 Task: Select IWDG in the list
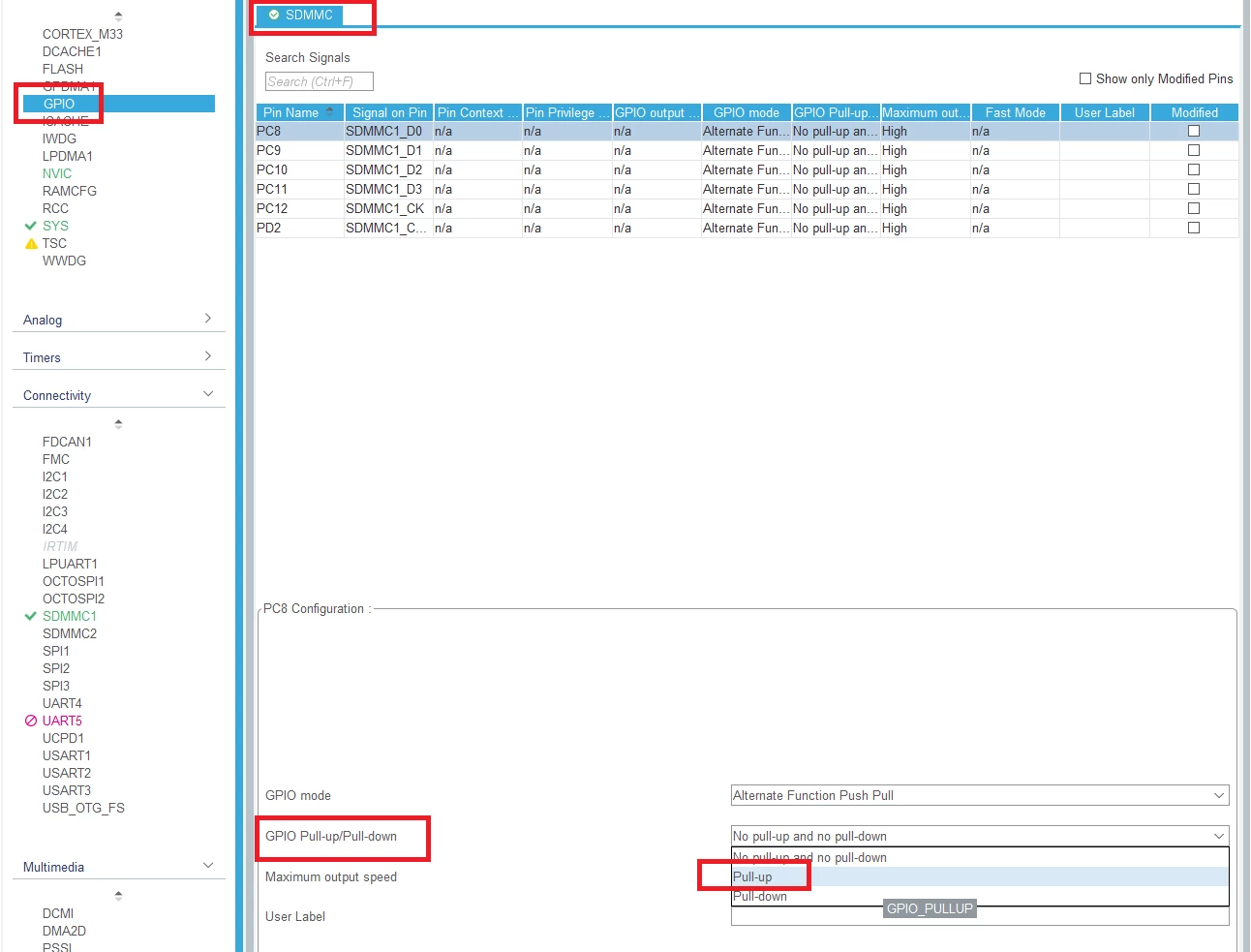(x=59, y=138)
